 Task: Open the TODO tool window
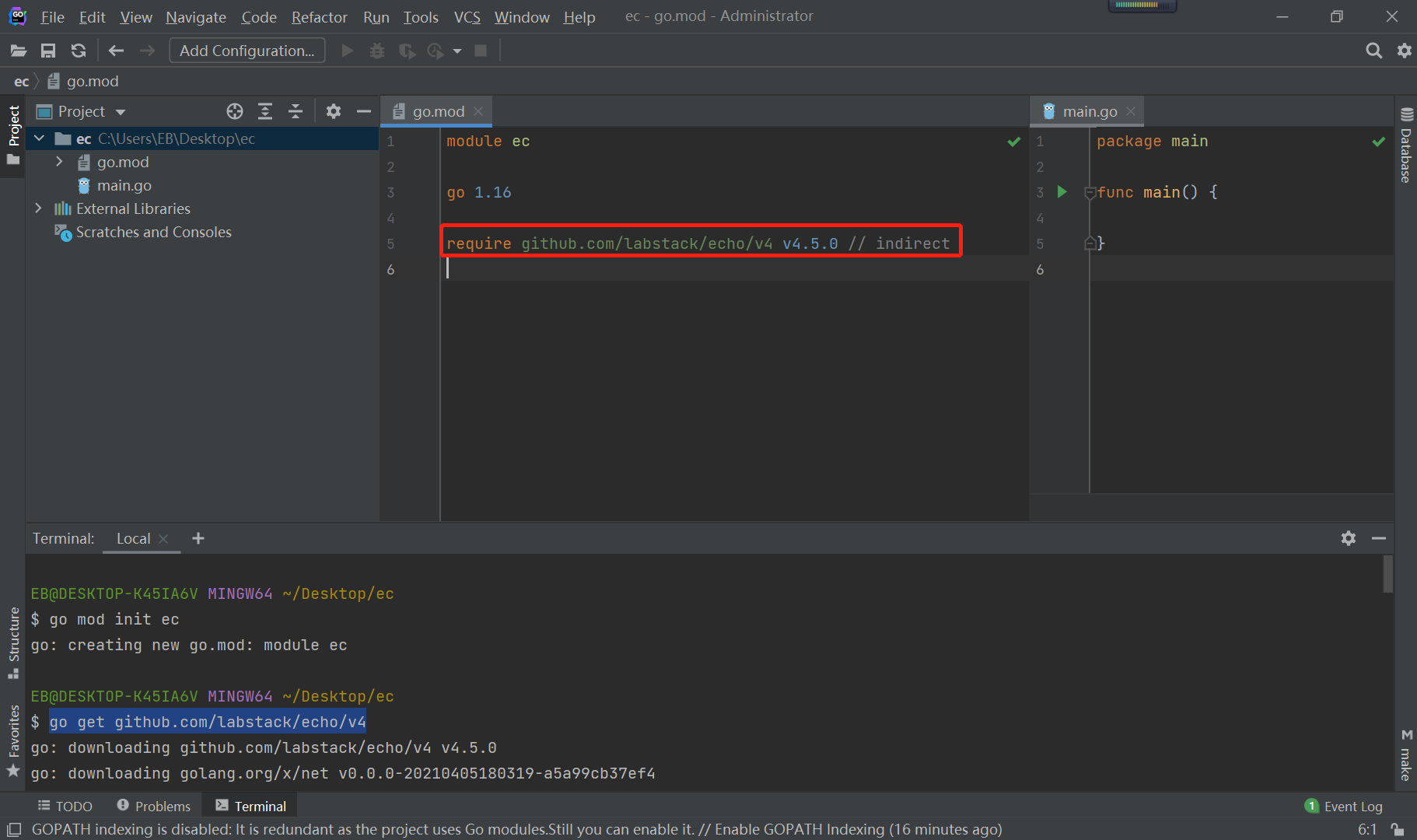(x=65, y=807)
